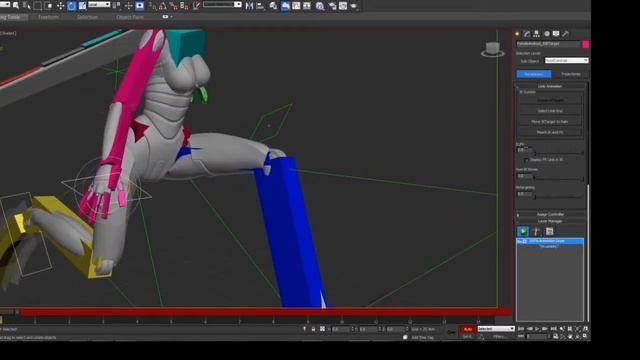Expand the Assign Controller rollout
This screenshot has height=360, width=640.
click(x=550, y=214)
